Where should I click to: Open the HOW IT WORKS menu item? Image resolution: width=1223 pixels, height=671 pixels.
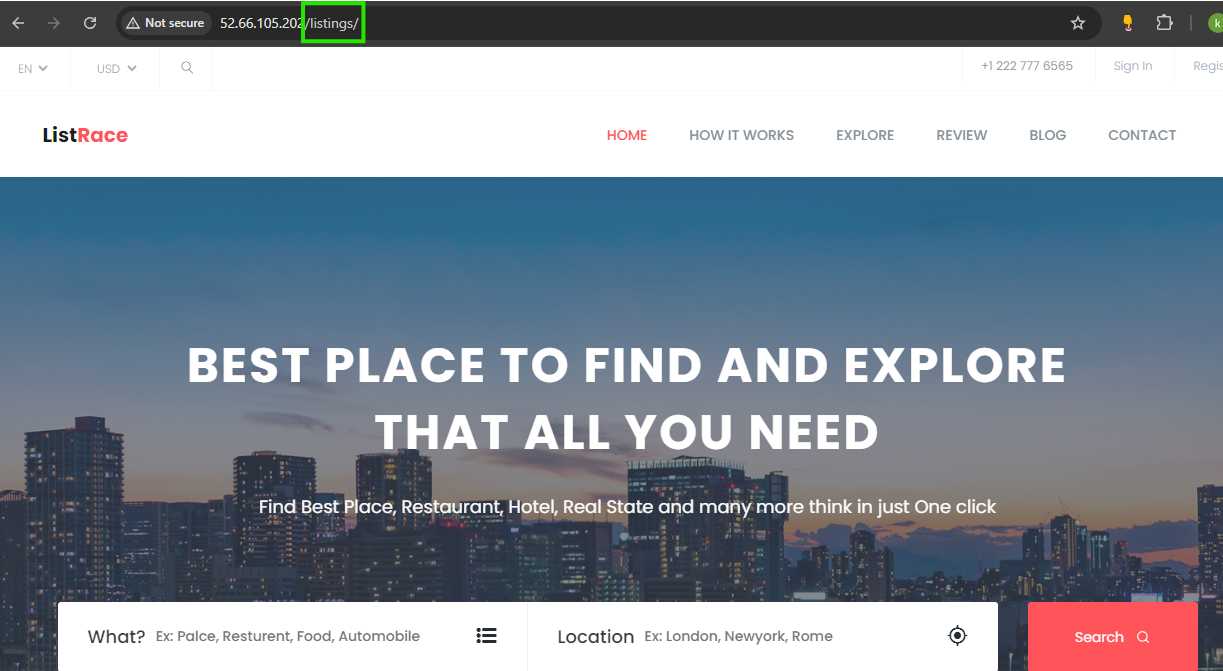click(x=741, y=135)
